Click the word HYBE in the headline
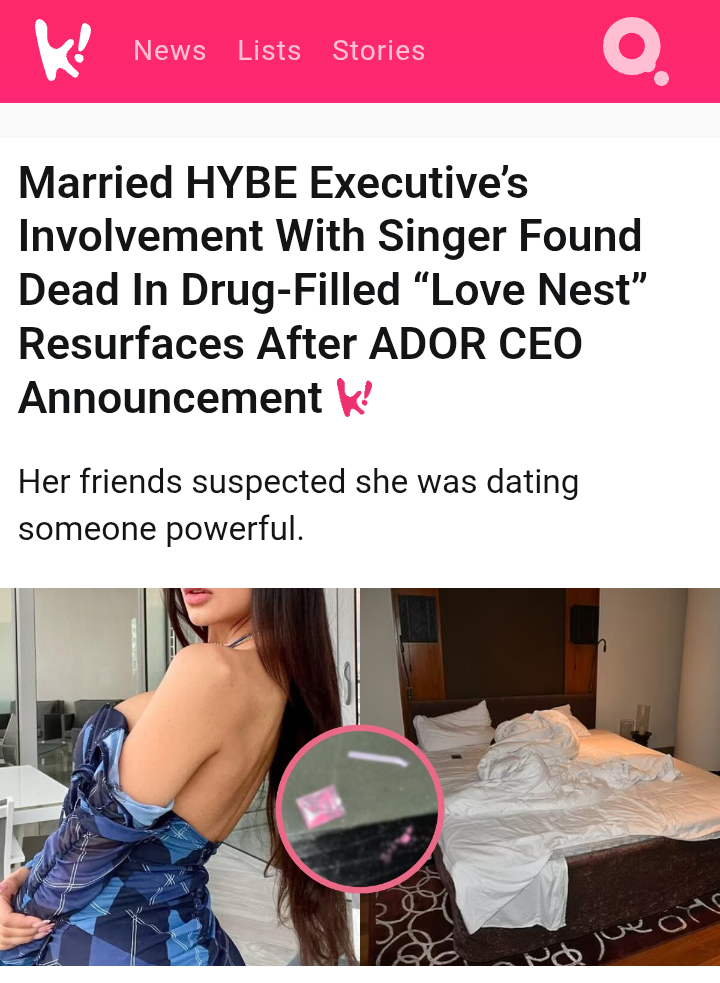 click(x=241, y=182)
